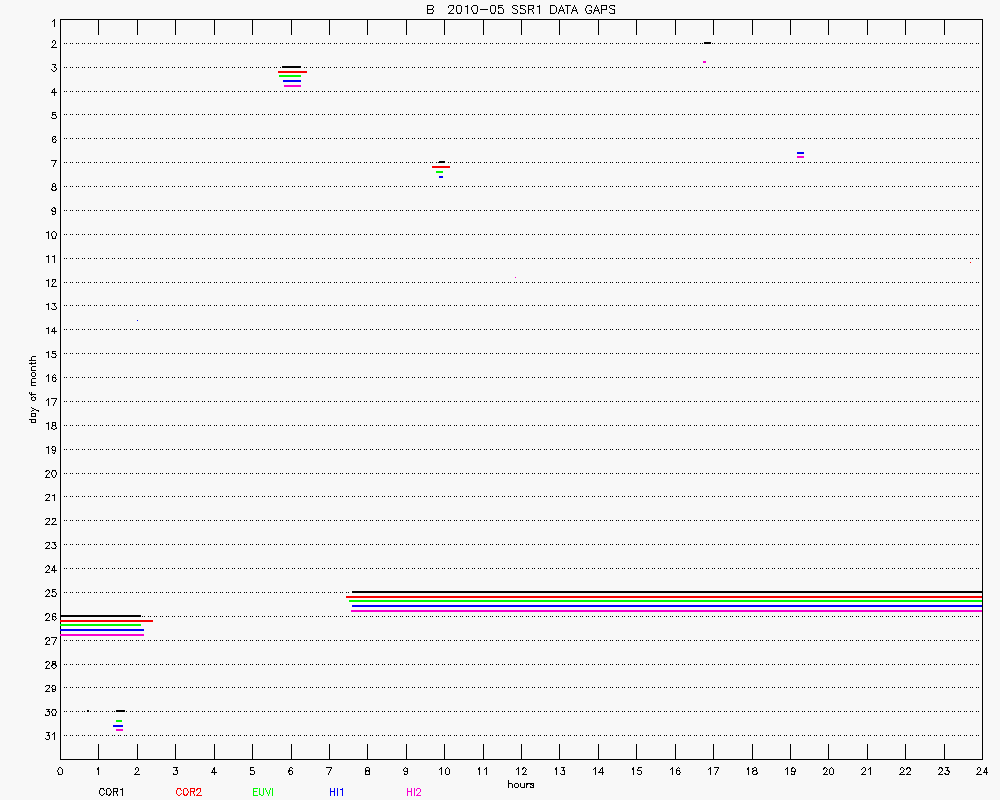The width and height of the screenshot is (1000, 800).
Task: Click the magenta HI2 legend label
Action: click(x=413, y=792)
